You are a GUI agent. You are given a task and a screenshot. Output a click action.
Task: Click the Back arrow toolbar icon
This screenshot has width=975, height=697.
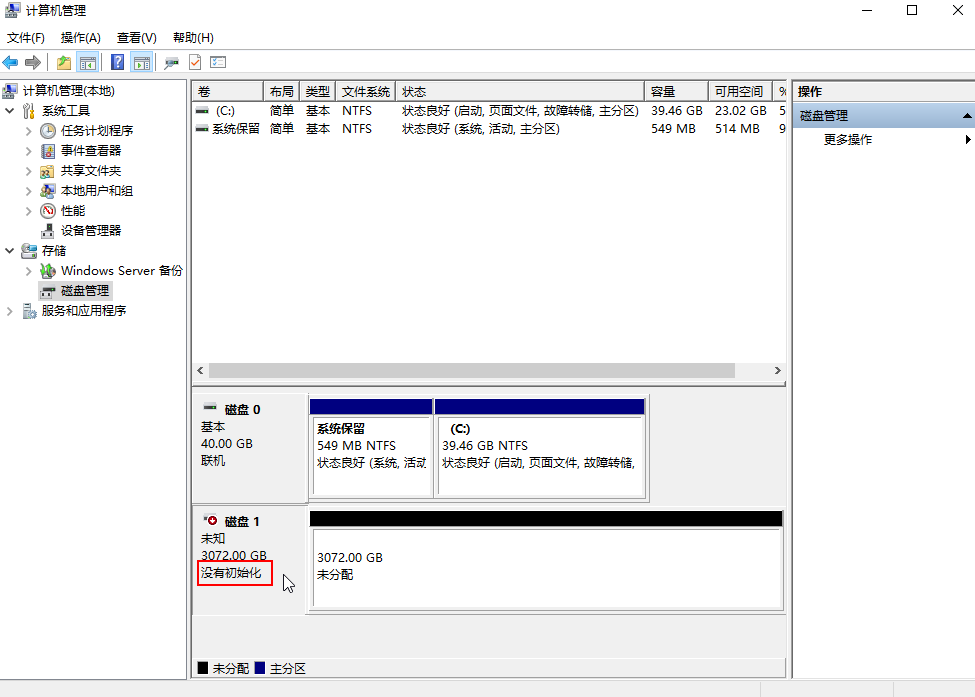(11, 62)
